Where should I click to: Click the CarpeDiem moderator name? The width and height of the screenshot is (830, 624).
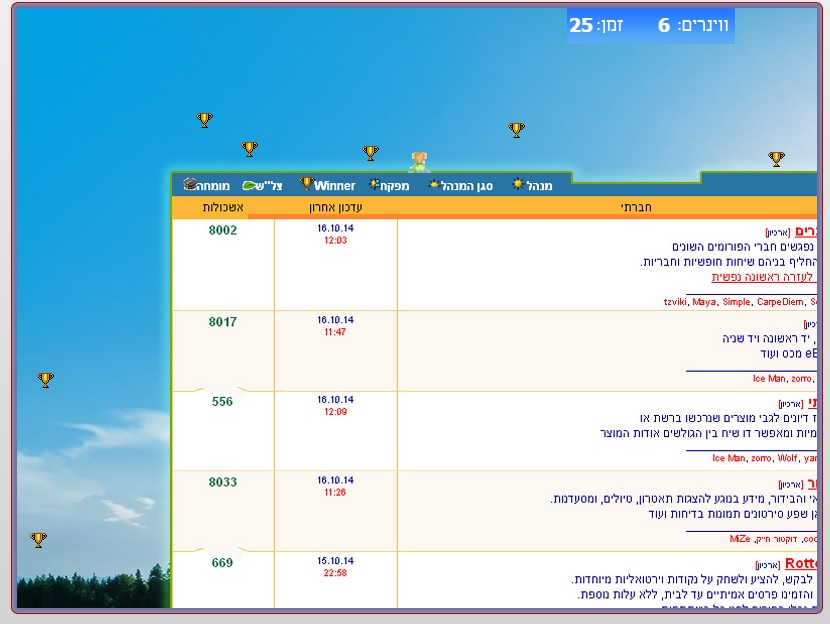point(780,301)
